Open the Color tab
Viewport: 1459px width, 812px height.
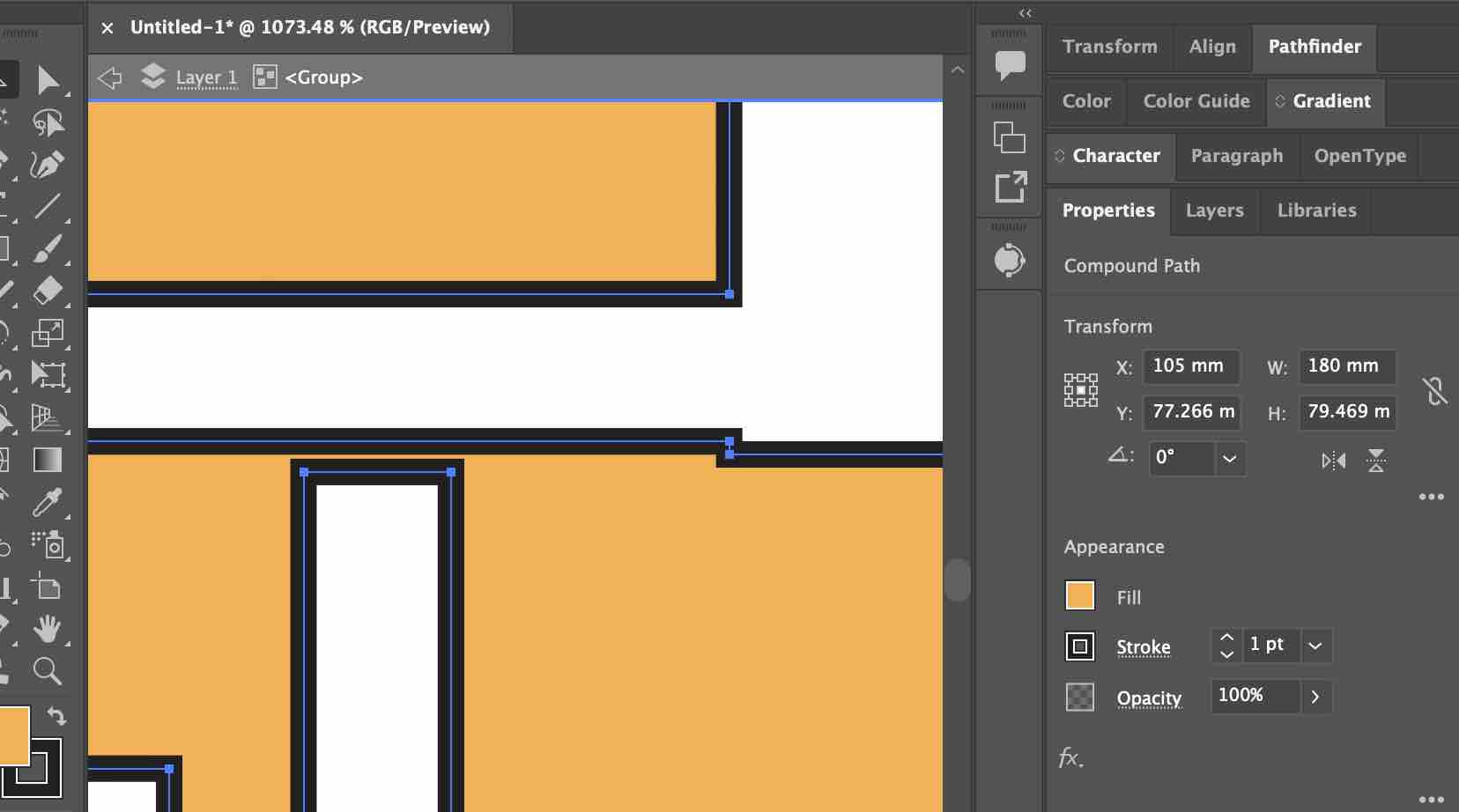coord(1086,101)
